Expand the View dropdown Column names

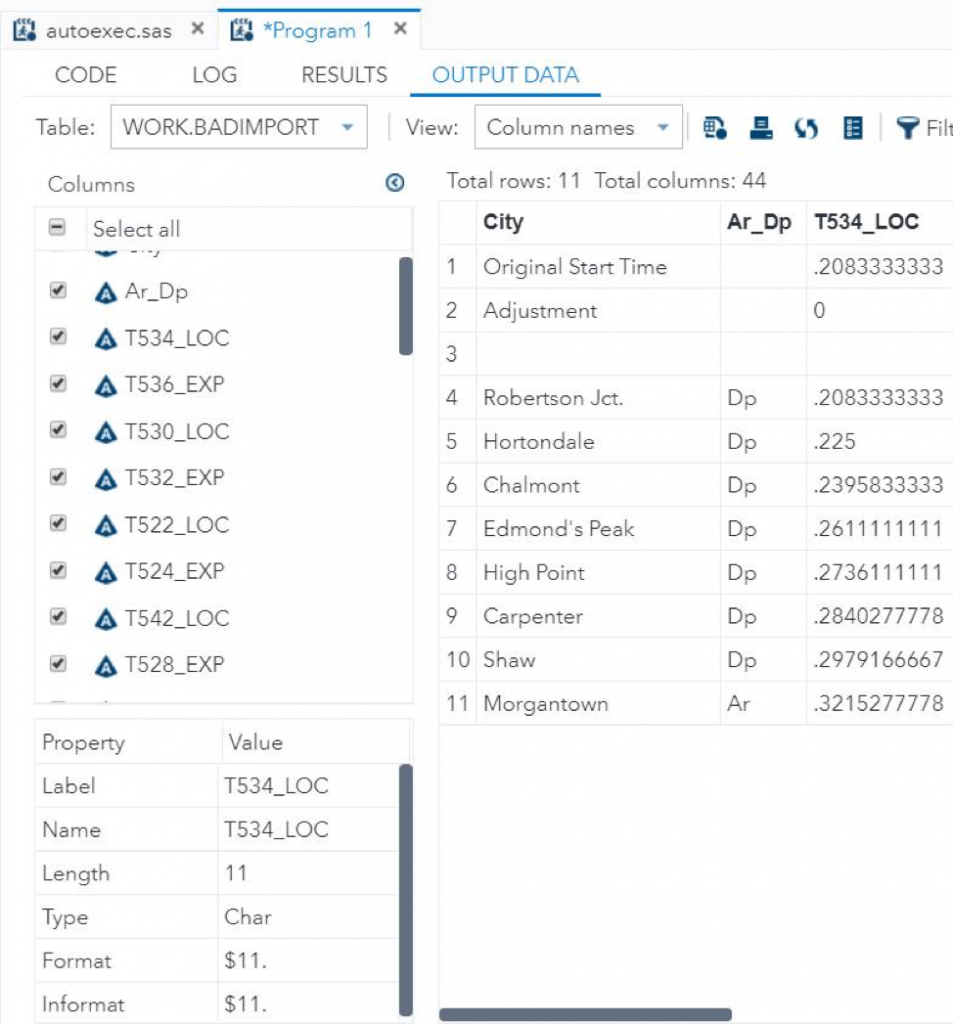coord(578,128)
